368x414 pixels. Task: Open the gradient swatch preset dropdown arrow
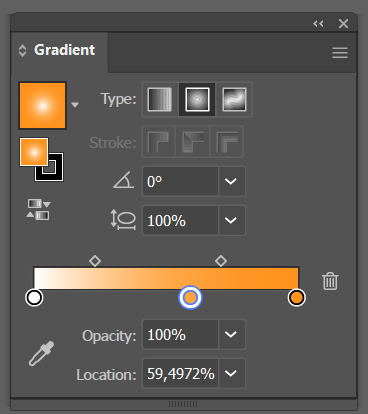75,105
